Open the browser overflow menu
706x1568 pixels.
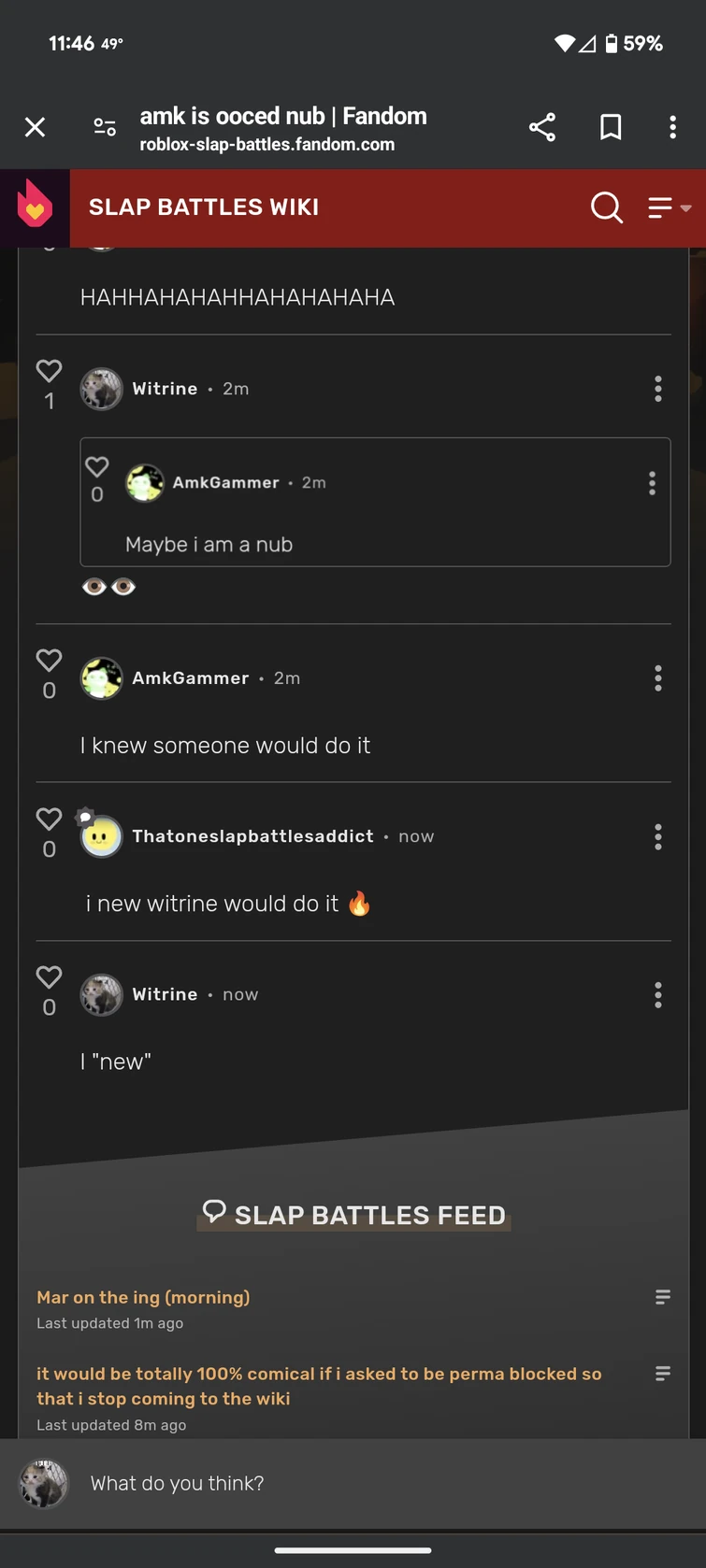[672, 127]
